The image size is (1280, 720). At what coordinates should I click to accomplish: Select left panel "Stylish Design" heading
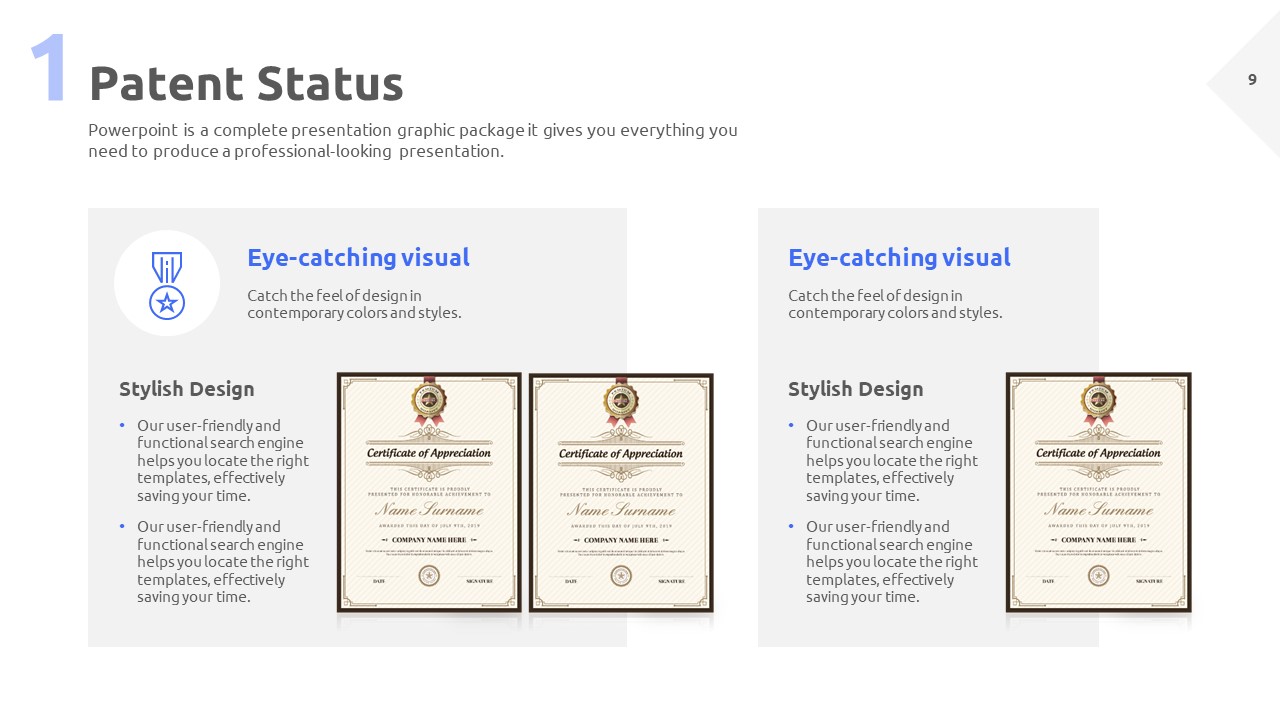tap(187, 389)
